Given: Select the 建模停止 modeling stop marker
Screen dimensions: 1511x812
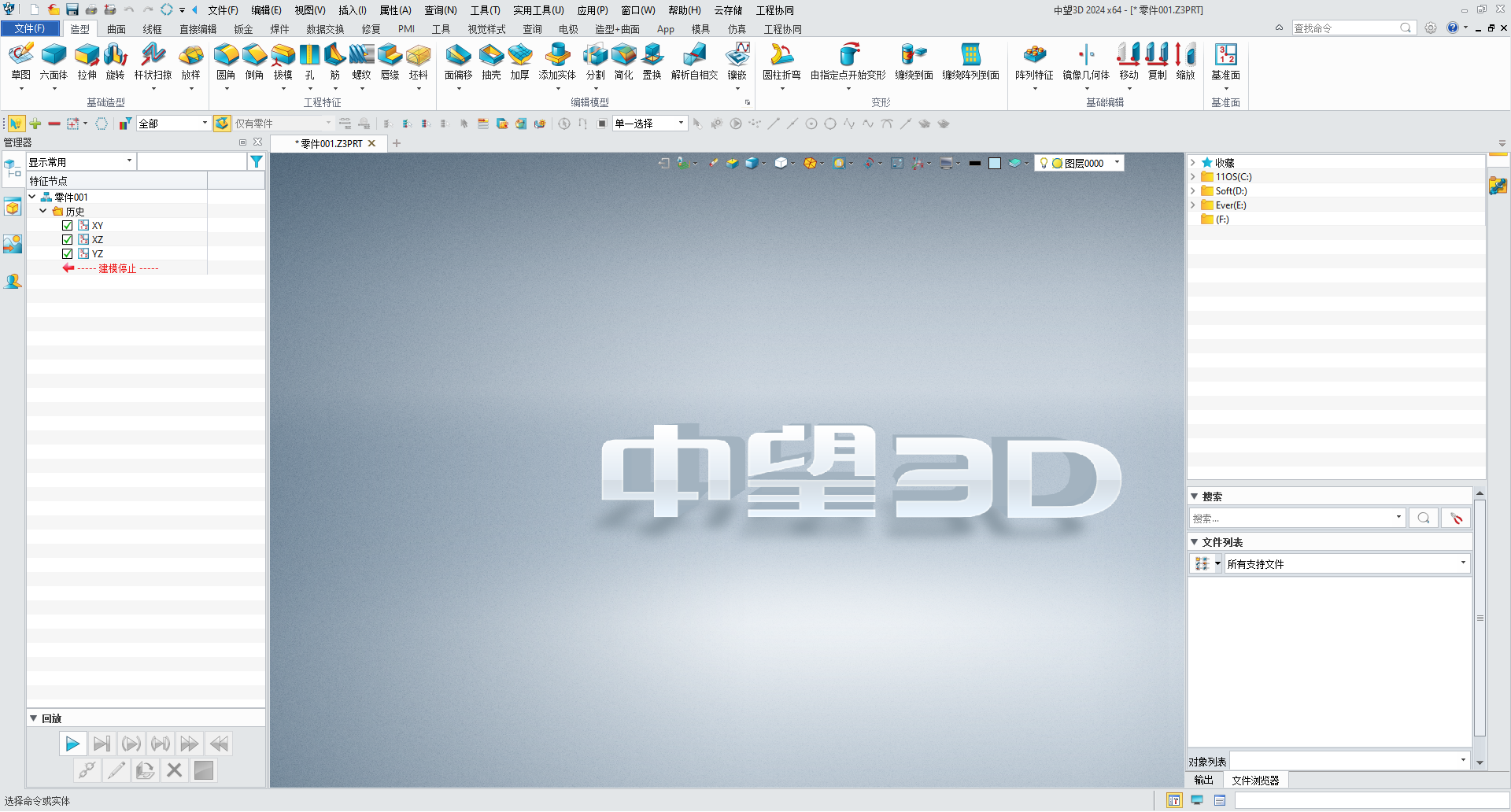Looking at the screenshot, I should (x=117, y=268).
